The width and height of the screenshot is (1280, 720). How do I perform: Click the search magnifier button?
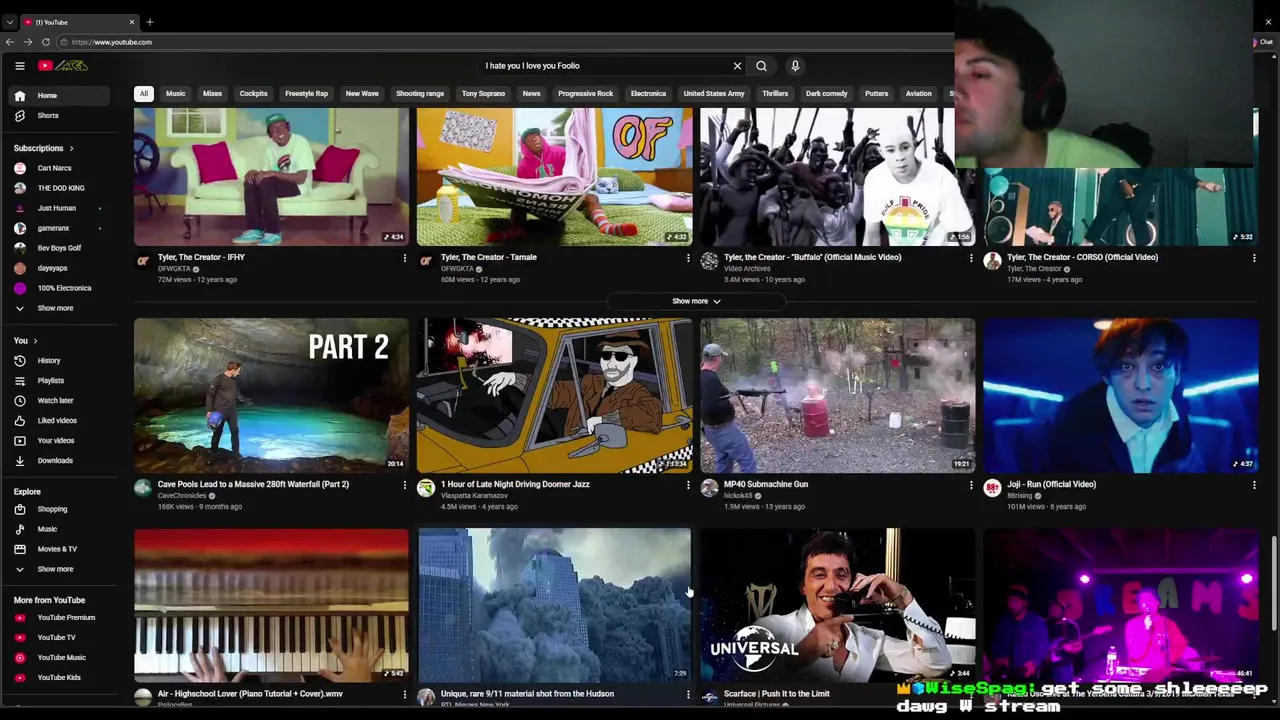click(x=761, y=66)
